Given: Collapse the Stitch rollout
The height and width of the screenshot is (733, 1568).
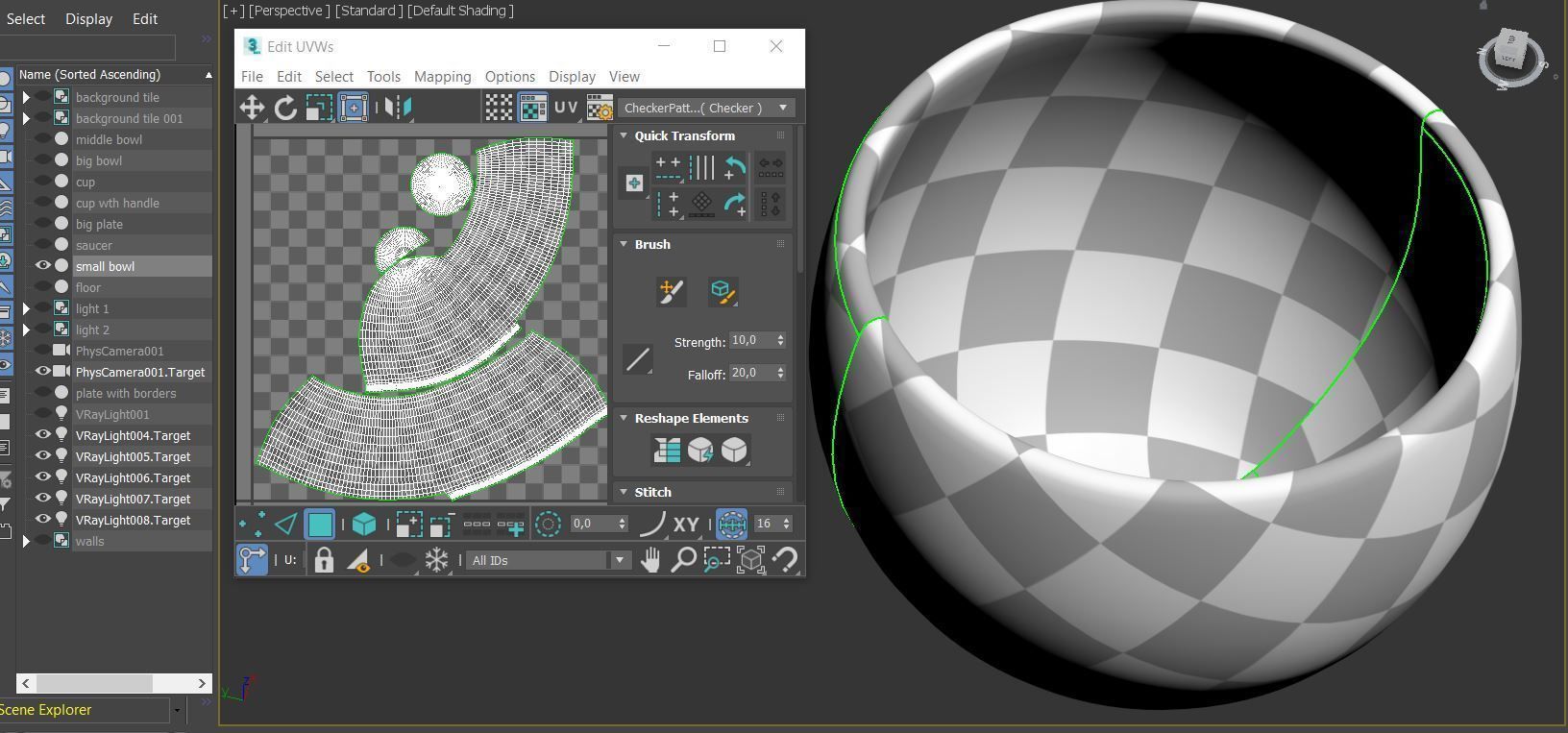Looking at the screenshot, I should click(x=624, y=492).
